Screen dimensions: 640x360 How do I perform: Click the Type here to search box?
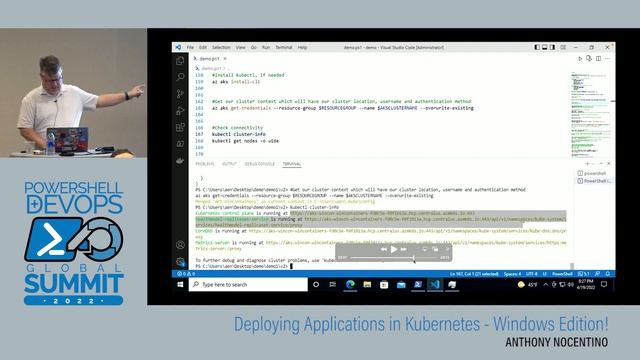[248, 284]
